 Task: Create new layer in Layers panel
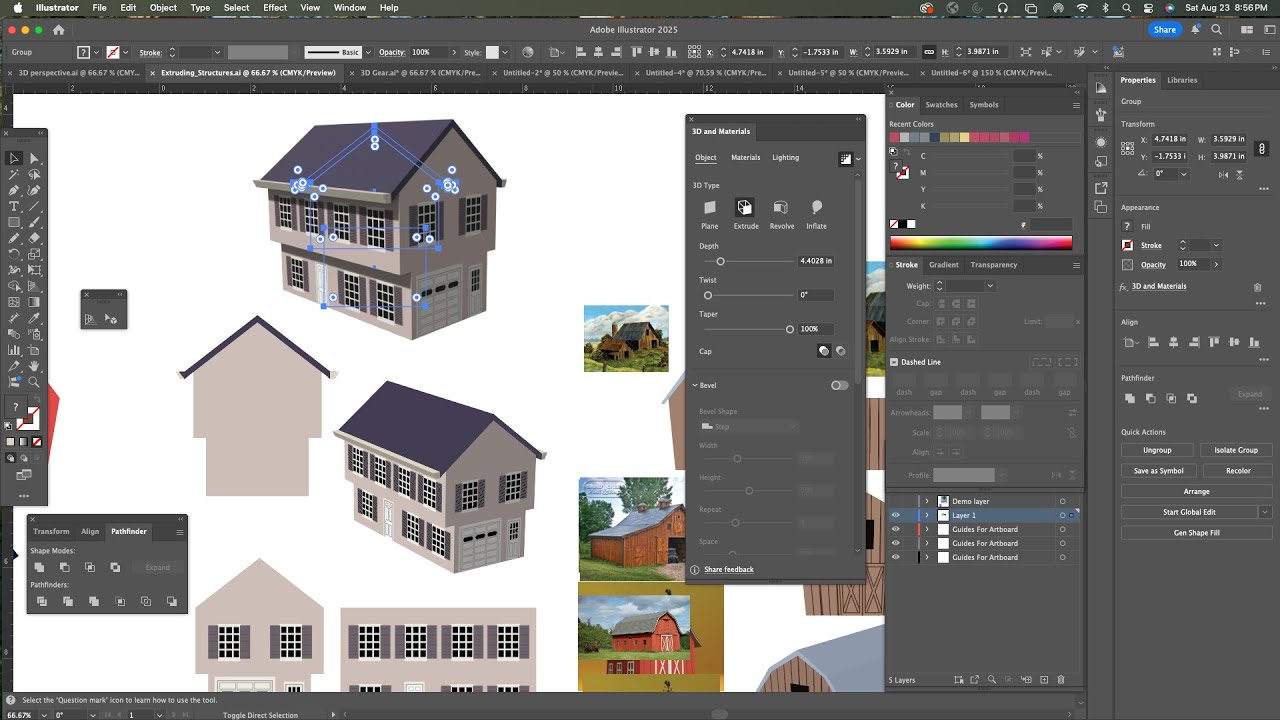1044,680
